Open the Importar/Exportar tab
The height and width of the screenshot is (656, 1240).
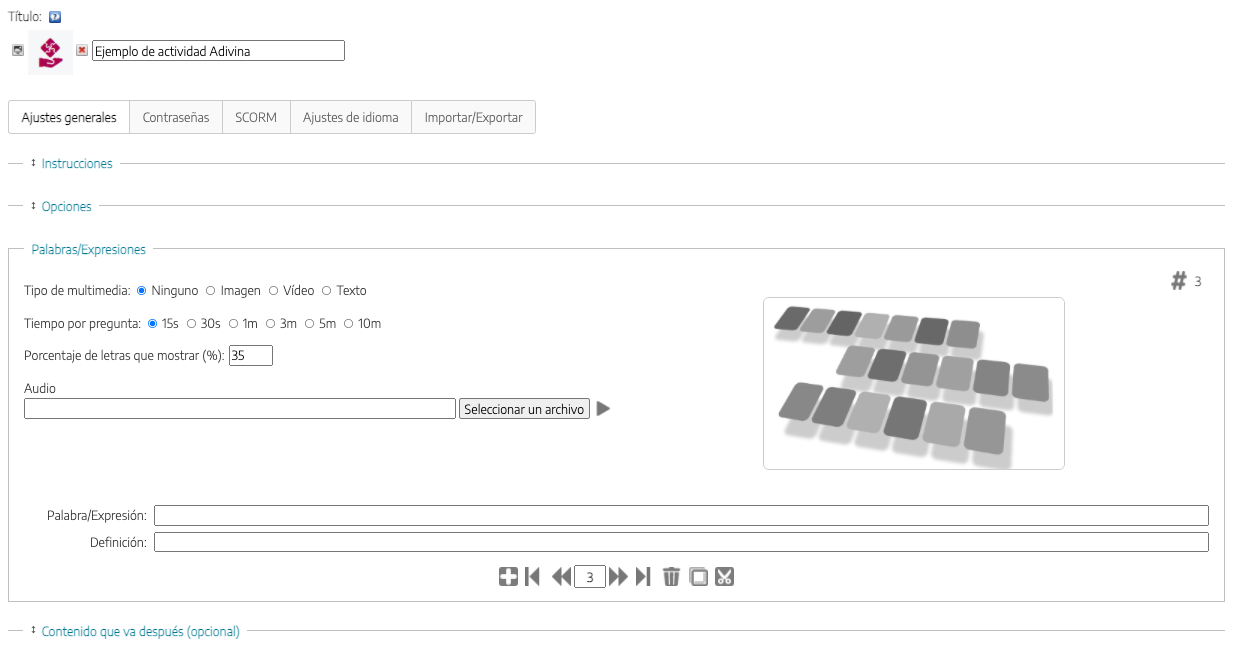(x=473, y=117)
